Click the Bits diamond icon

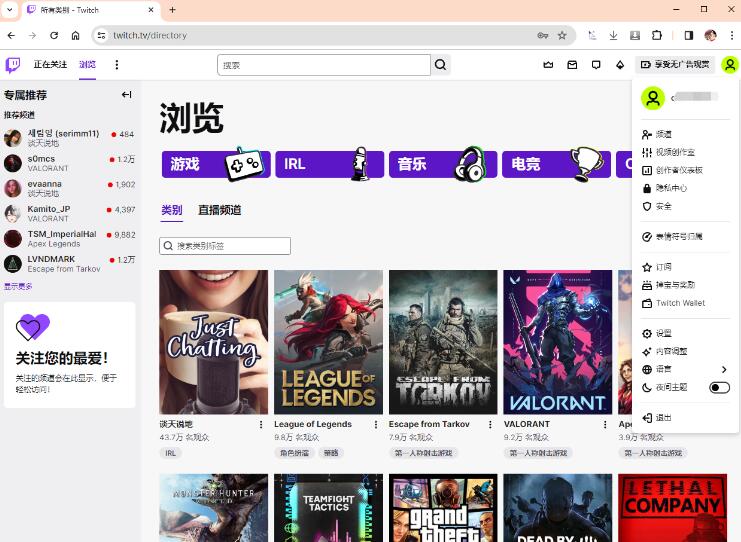tap(620, 65)
